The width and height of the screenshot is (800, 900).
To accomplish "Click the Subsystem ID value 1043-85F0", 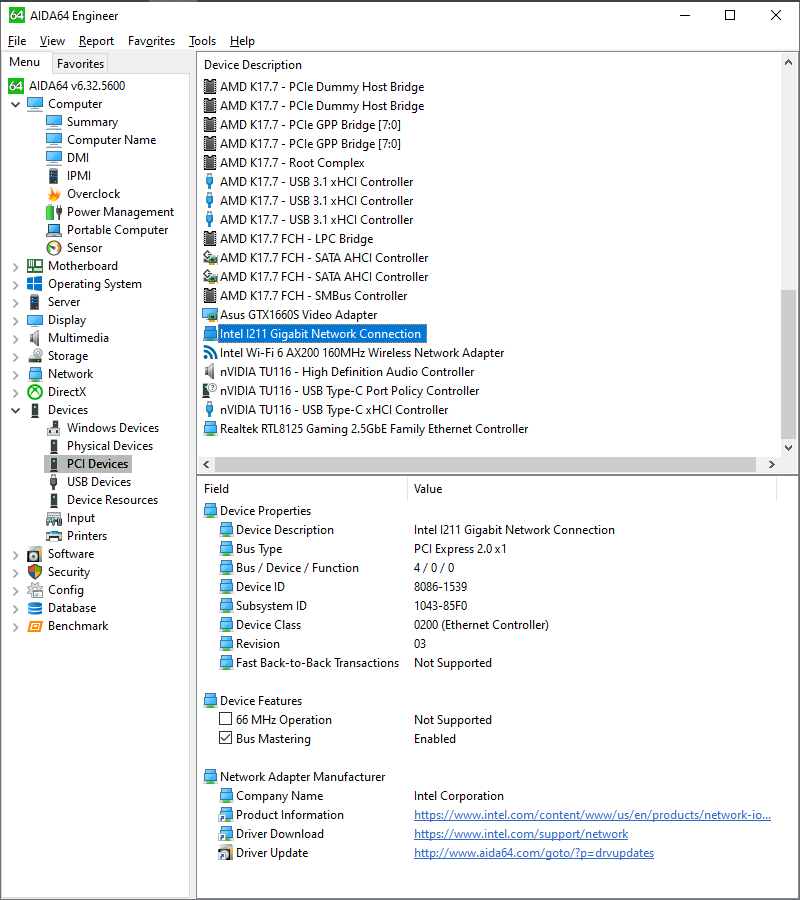I will pos(441,606).
